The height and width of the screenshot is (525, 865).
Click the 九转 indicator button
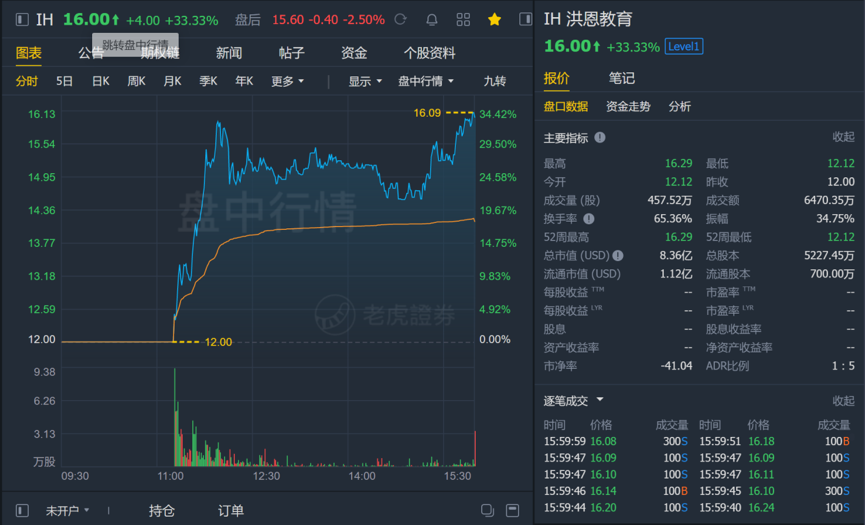(495, 81)
